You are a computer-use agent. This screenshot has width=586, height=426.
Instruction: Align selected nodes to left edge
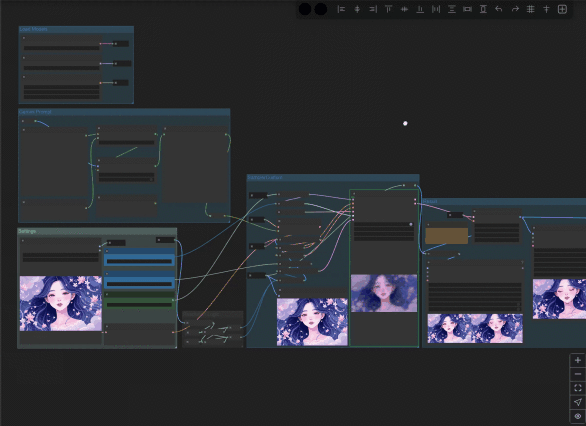(x=341, y=9)
